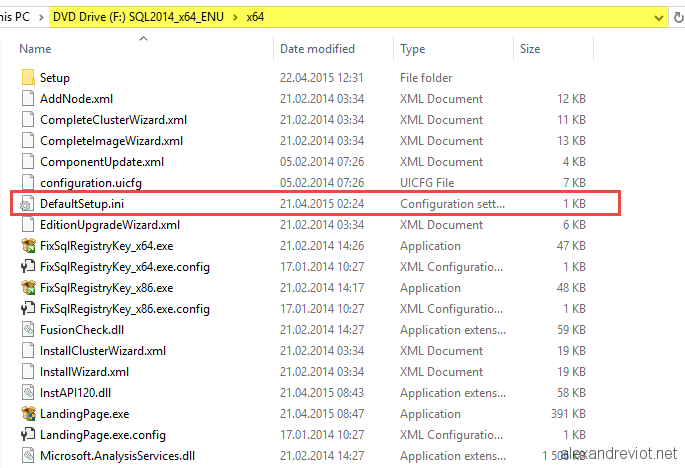Click the 22.04.2015 12:31 date of Setup
Screen dimensions: 685x468
click(x=322, y=77)
